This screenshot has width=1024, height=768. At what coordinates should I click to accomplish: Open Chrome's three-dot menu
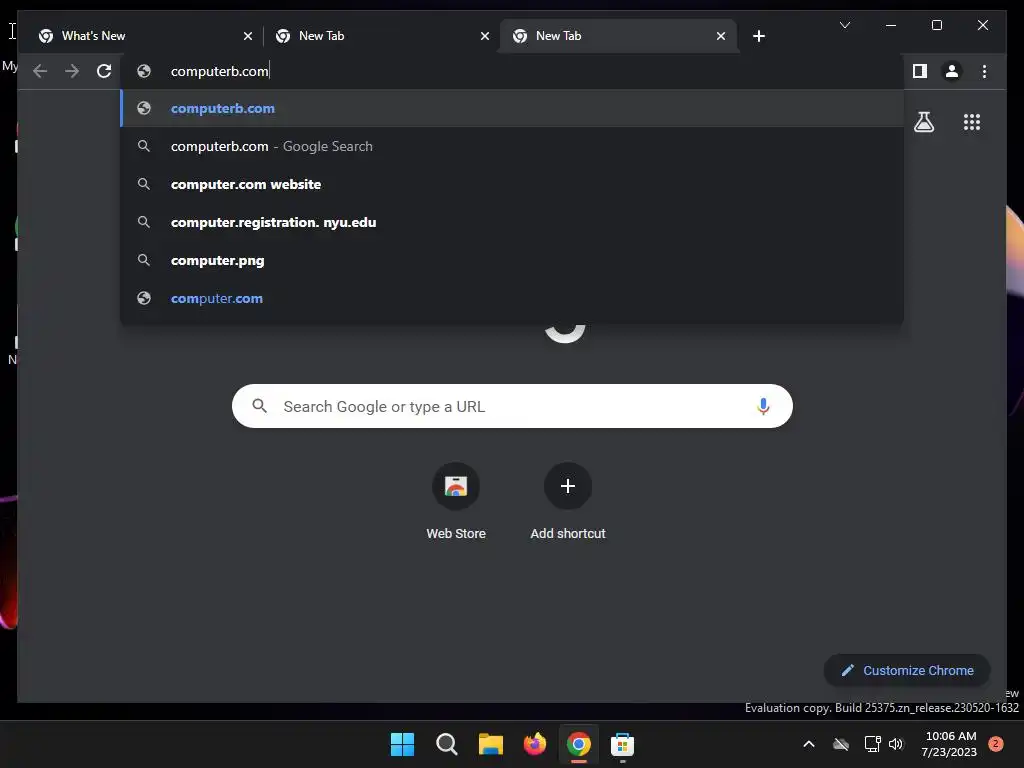point(984,71)
